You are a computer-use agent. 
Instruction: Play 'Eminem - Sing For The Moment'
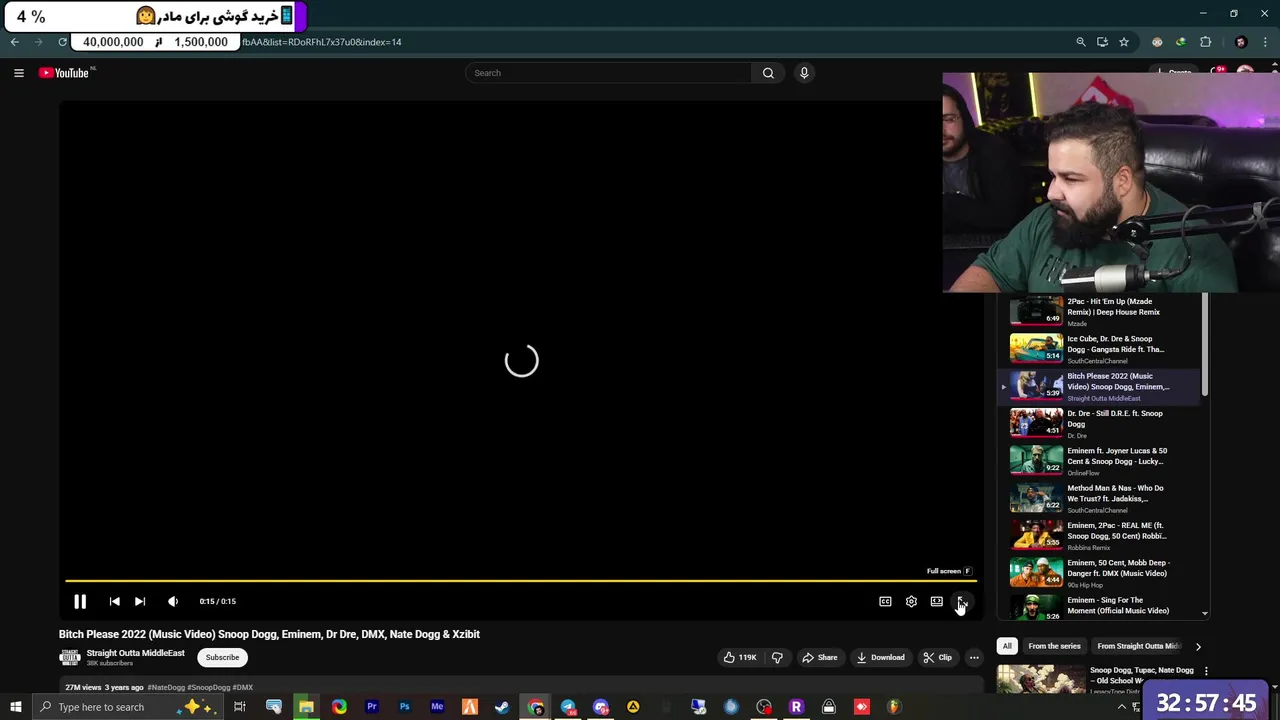click(1100, 606)
